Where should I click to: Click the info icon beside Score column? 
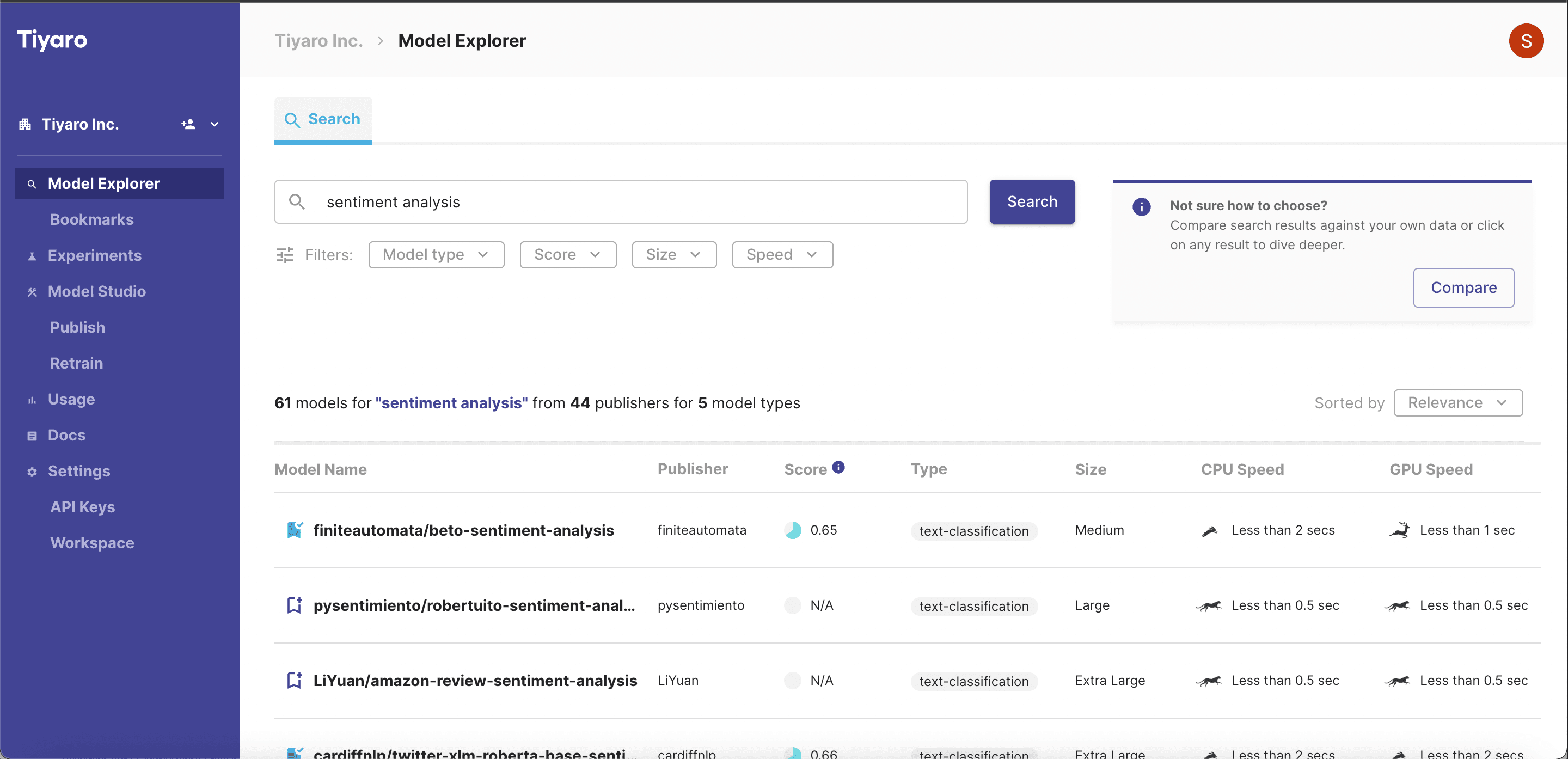click(838, 468)
